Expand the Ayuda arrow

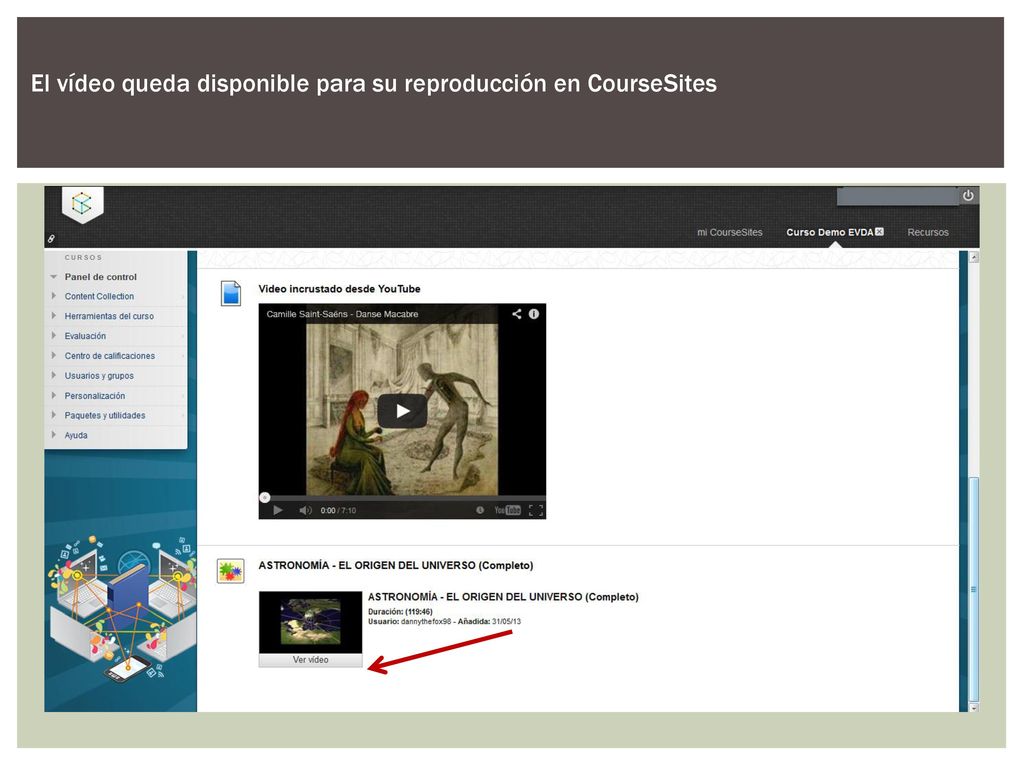(54, 435)
